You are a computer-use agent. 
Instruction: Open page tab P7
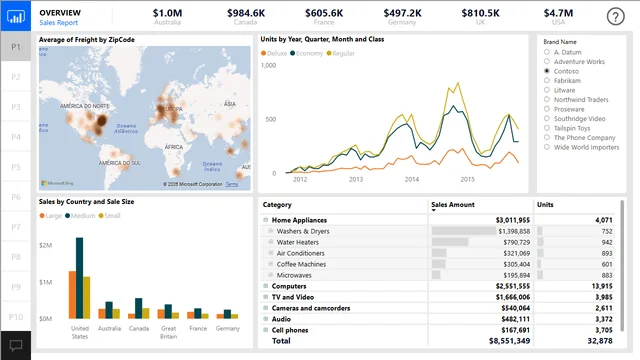coord(16,227)
